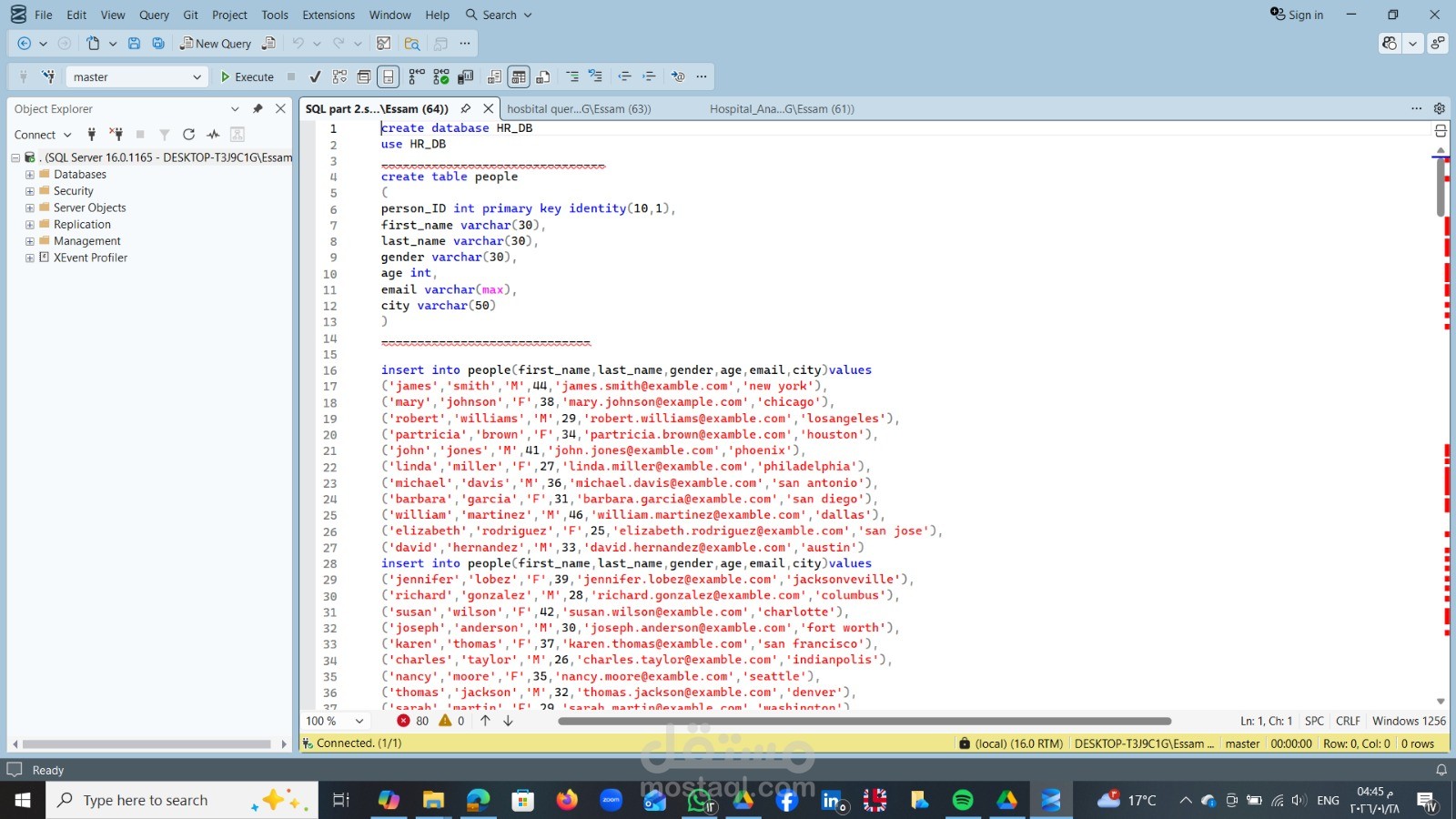
Task: Open the Navigate Backward history dropdown
Action: (x=43, y=43)
